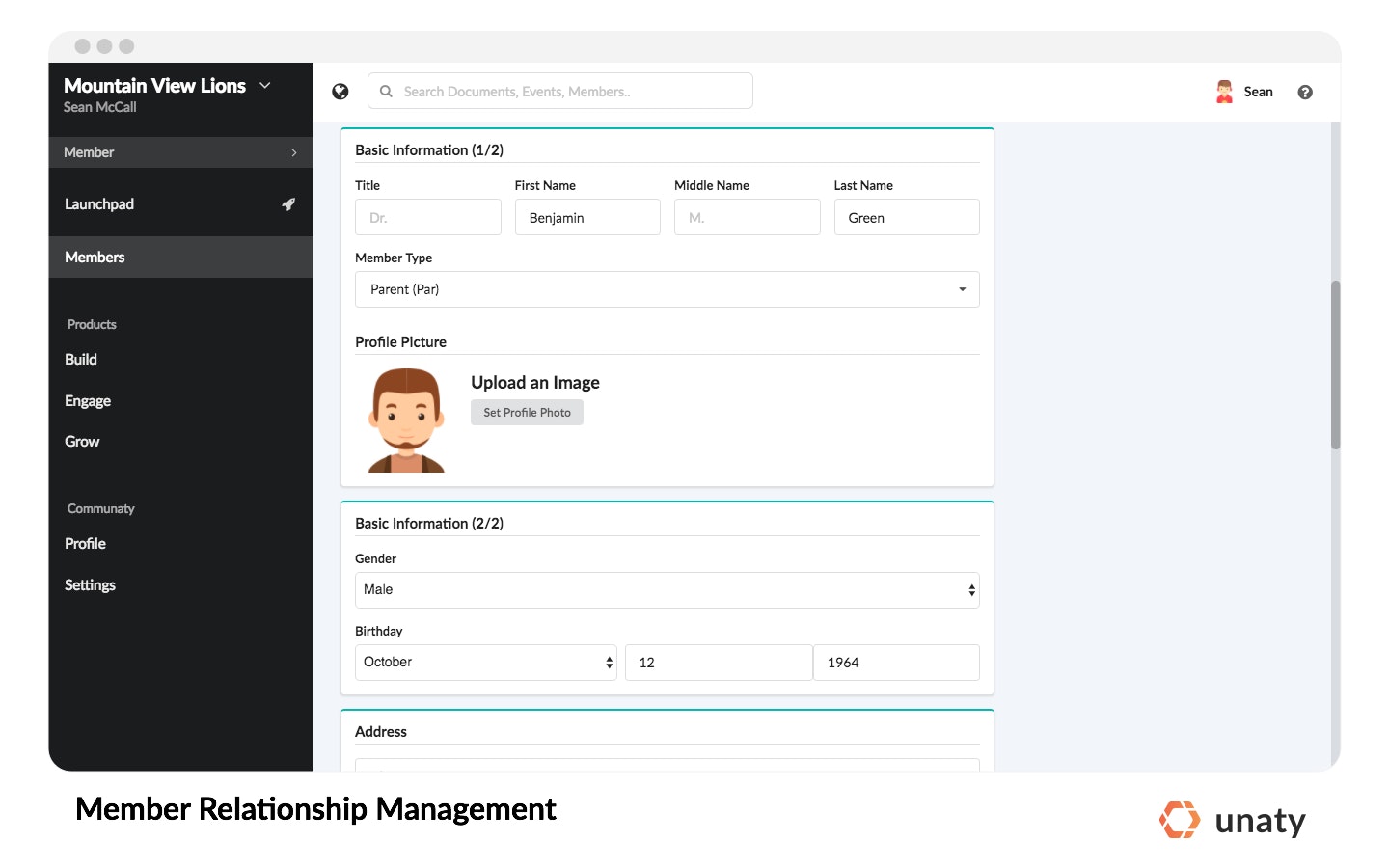Image resolution: width=1389 pixels, height=868 pixels.
Task: Click the globe icon in the top bar
Action: pyautogui.click(x=340, y=92)
